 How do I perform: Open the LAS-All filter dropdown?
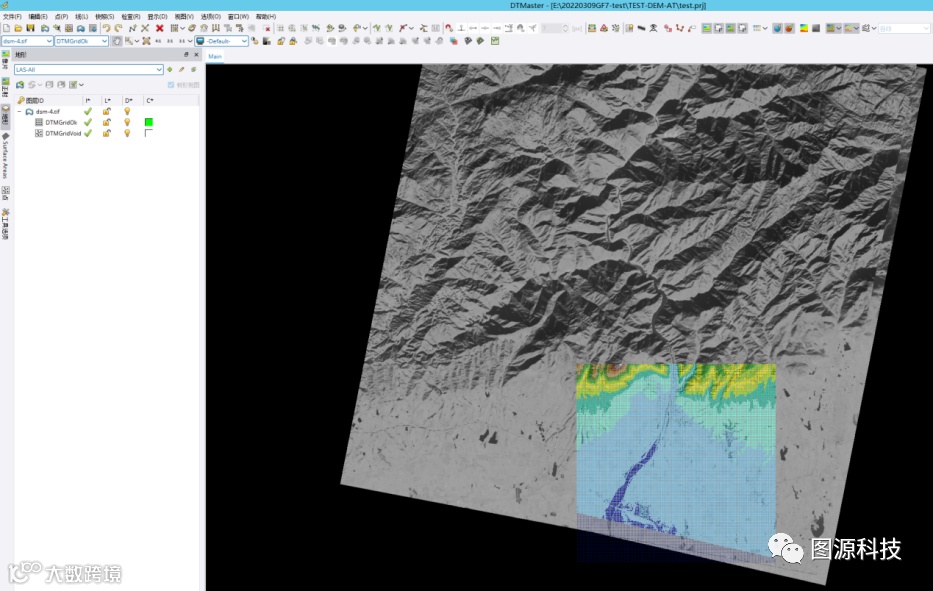point(159,70)
